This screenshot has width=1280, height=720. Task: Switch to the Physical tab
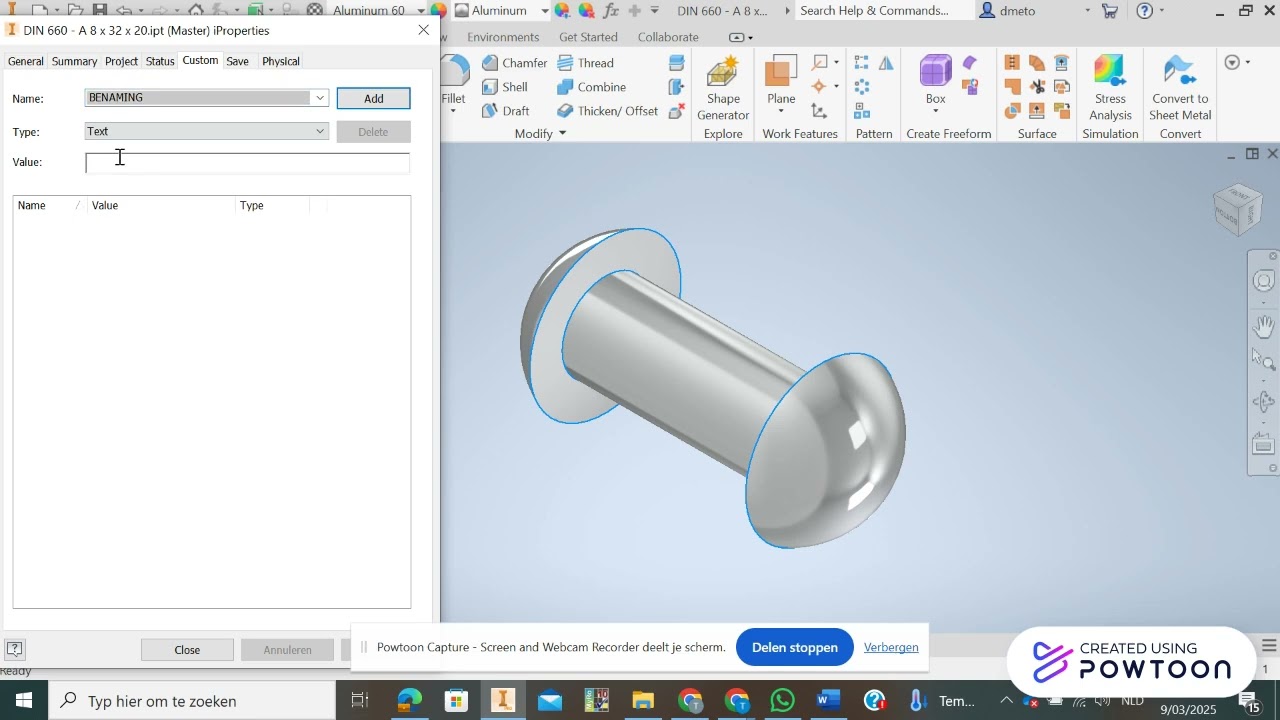[x=281, y=61]
